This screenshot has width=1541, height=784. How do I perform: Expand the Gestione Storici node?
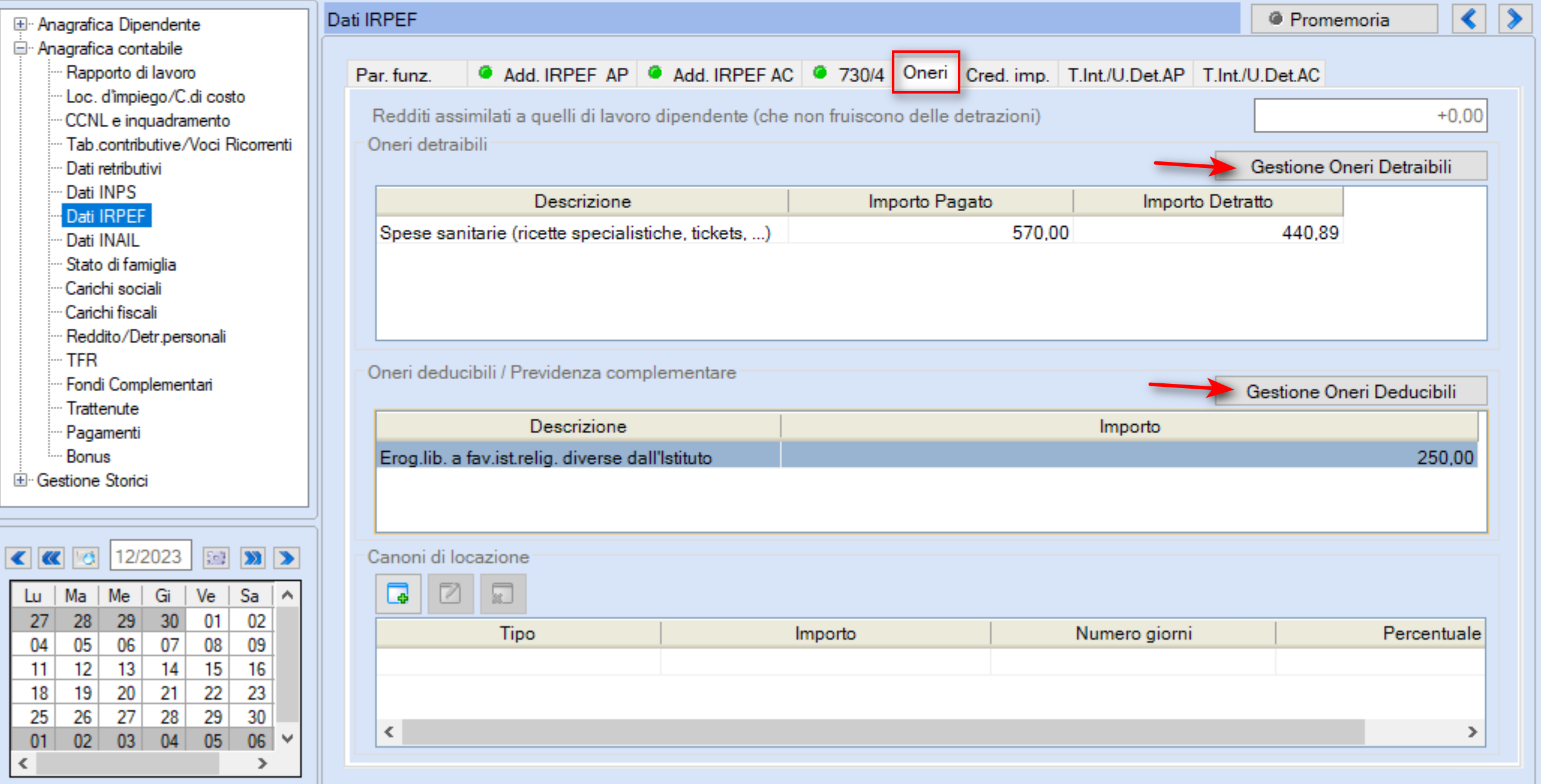click(x=20, y=480)
